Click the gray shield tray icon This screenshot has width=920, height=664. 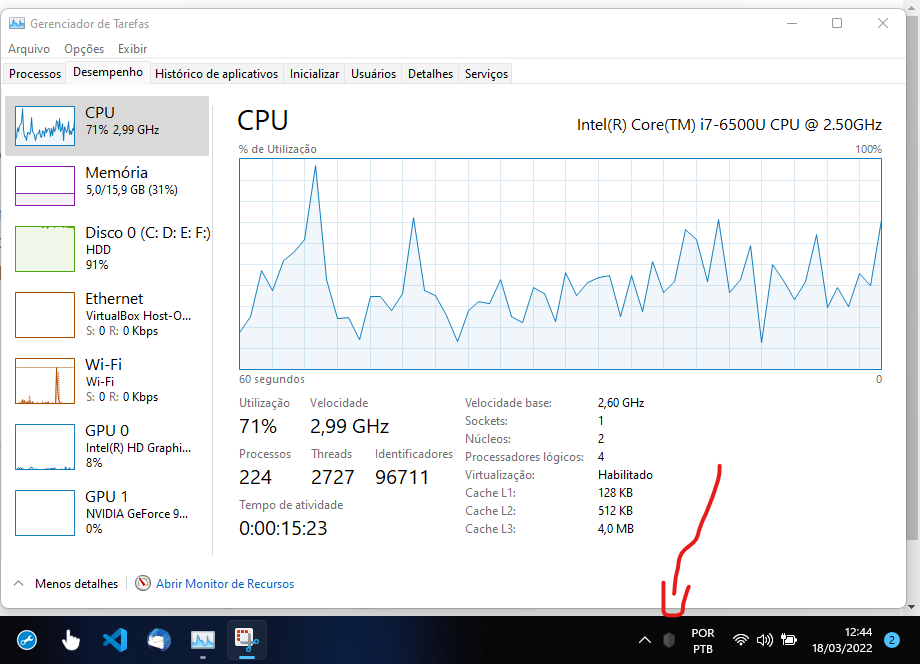tap(669, 640)
